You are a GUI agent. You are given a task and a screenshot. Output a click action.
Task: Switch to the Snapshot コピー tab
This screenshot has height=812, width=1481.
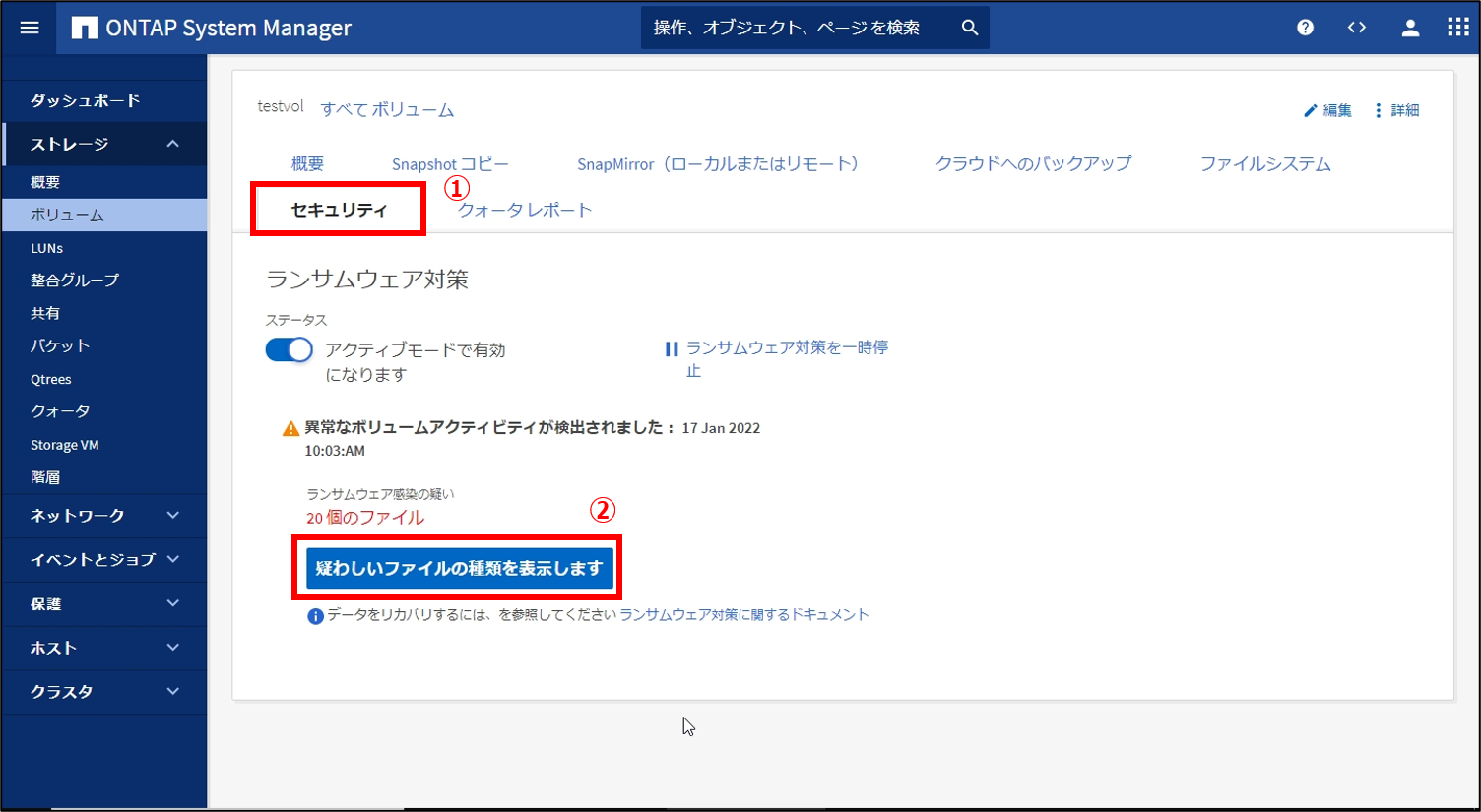click(x=450, y=164)
